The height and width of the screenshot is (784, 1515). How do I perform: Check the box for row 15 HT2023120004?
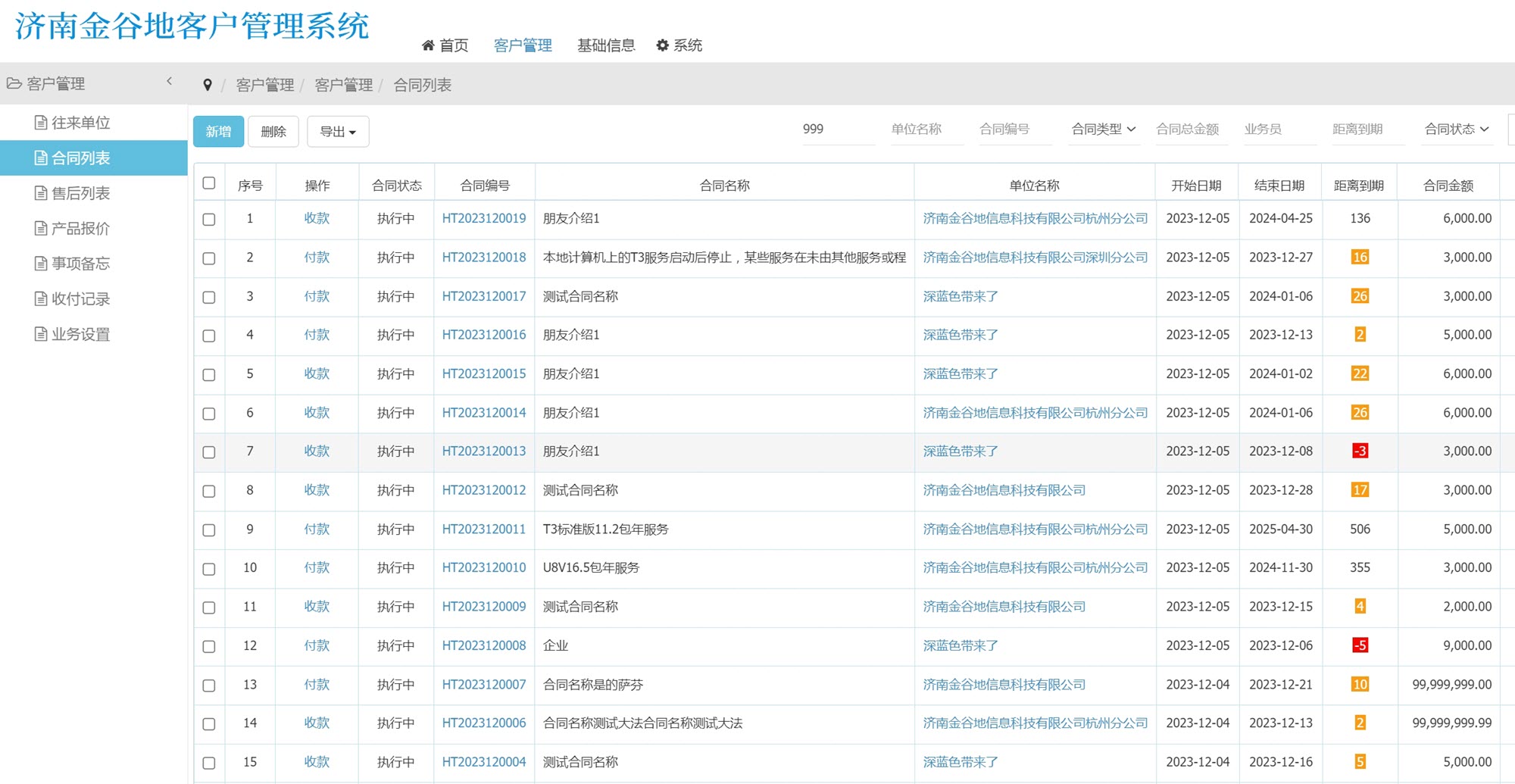point(209,763)
